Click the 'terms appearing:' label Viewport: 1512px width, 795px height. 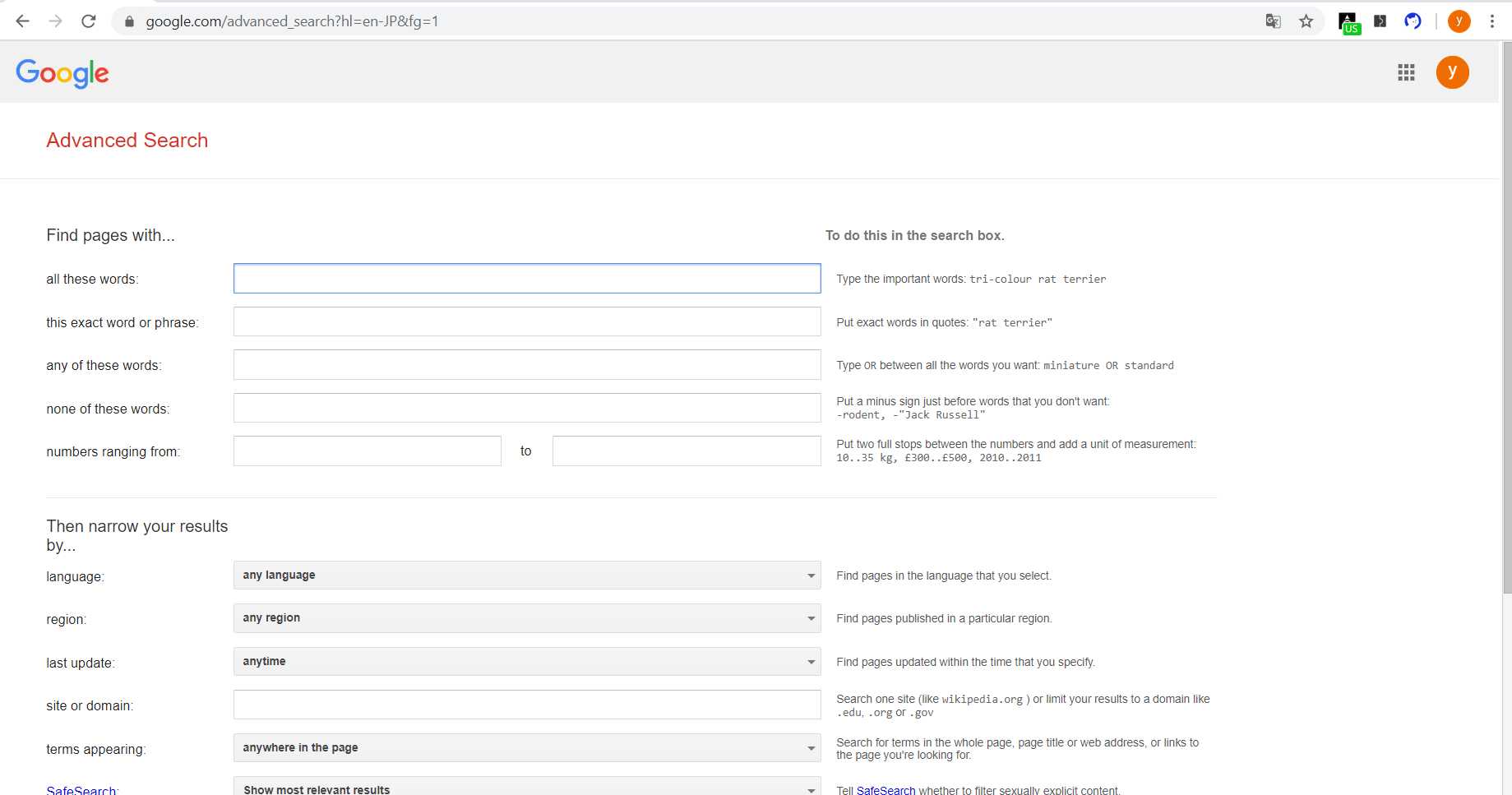pos(96,749)
